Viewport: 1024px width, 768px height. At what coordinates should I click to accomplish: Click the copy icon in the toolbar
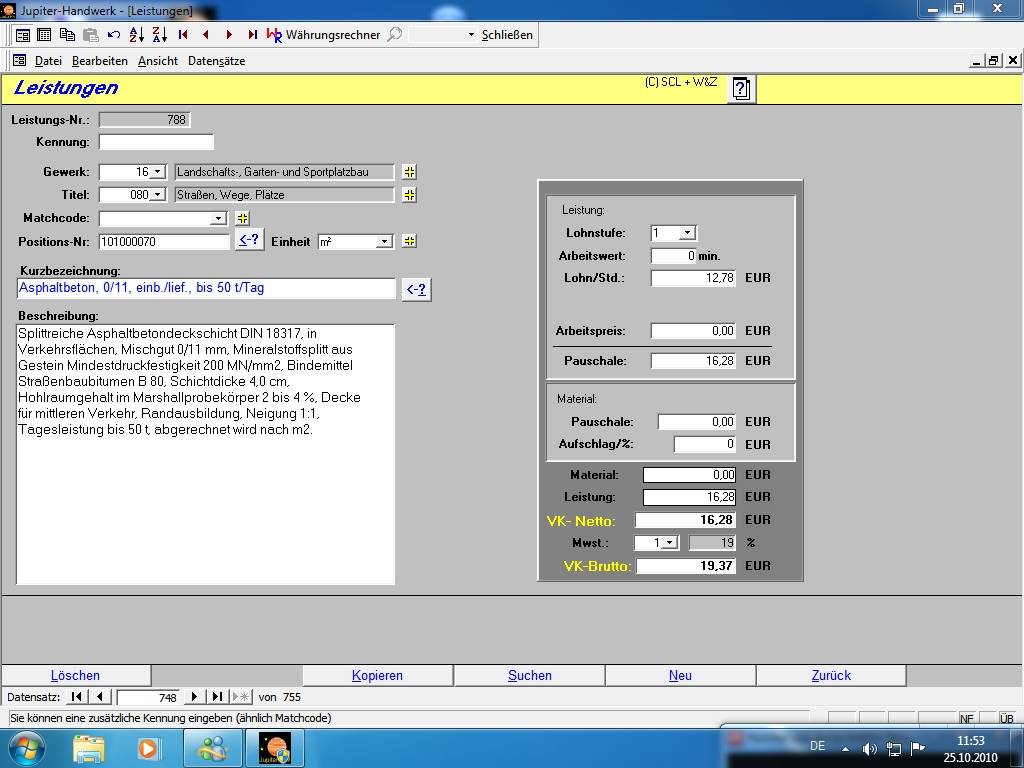[67, 34]
